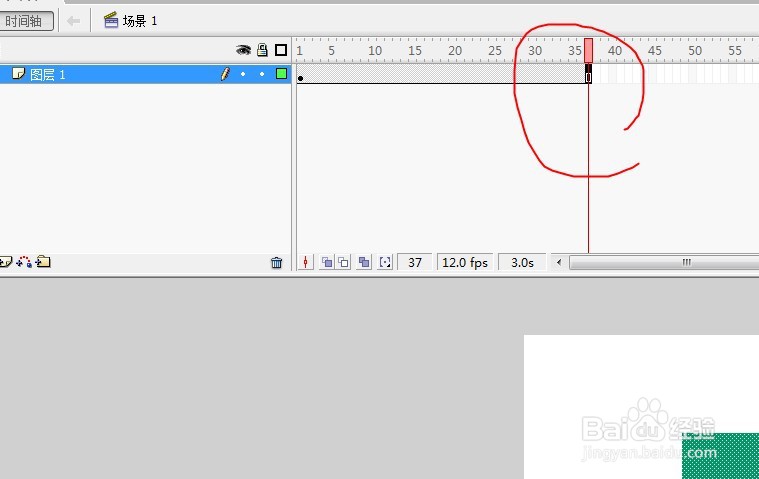759x479 pixels.
Task: Click the center frame button
Action: (x=305, y=262)
